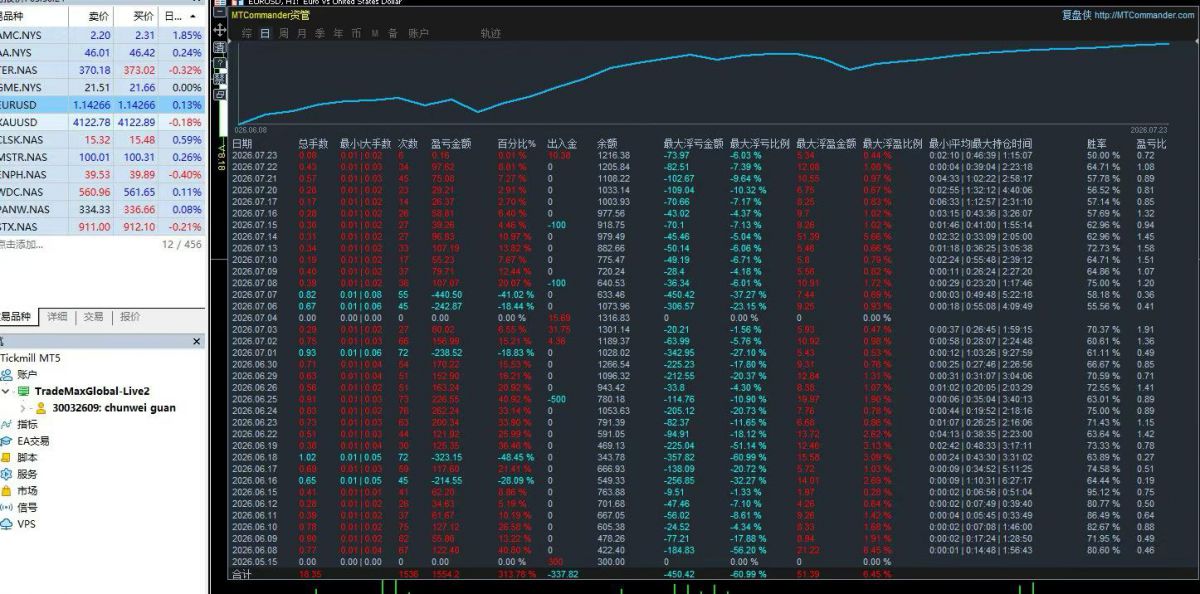Open the EA交易 expert advisors item
This screenshot has height=594, width=1200.
26,441
